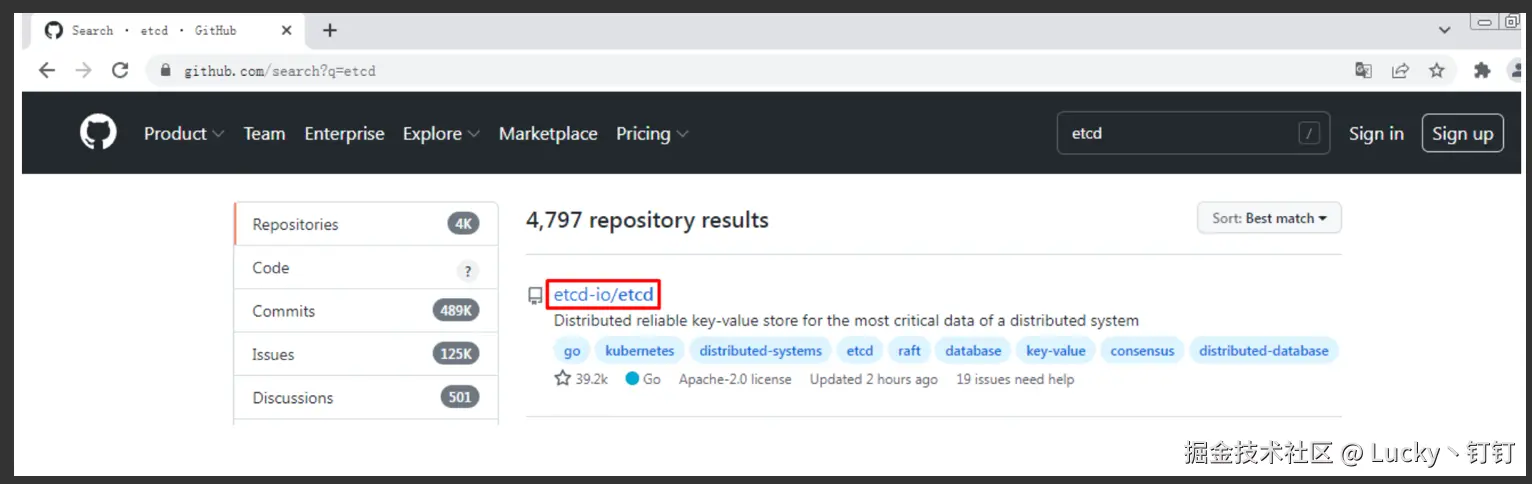Bookmark this page with the star icon

[x=1437, y=70]
